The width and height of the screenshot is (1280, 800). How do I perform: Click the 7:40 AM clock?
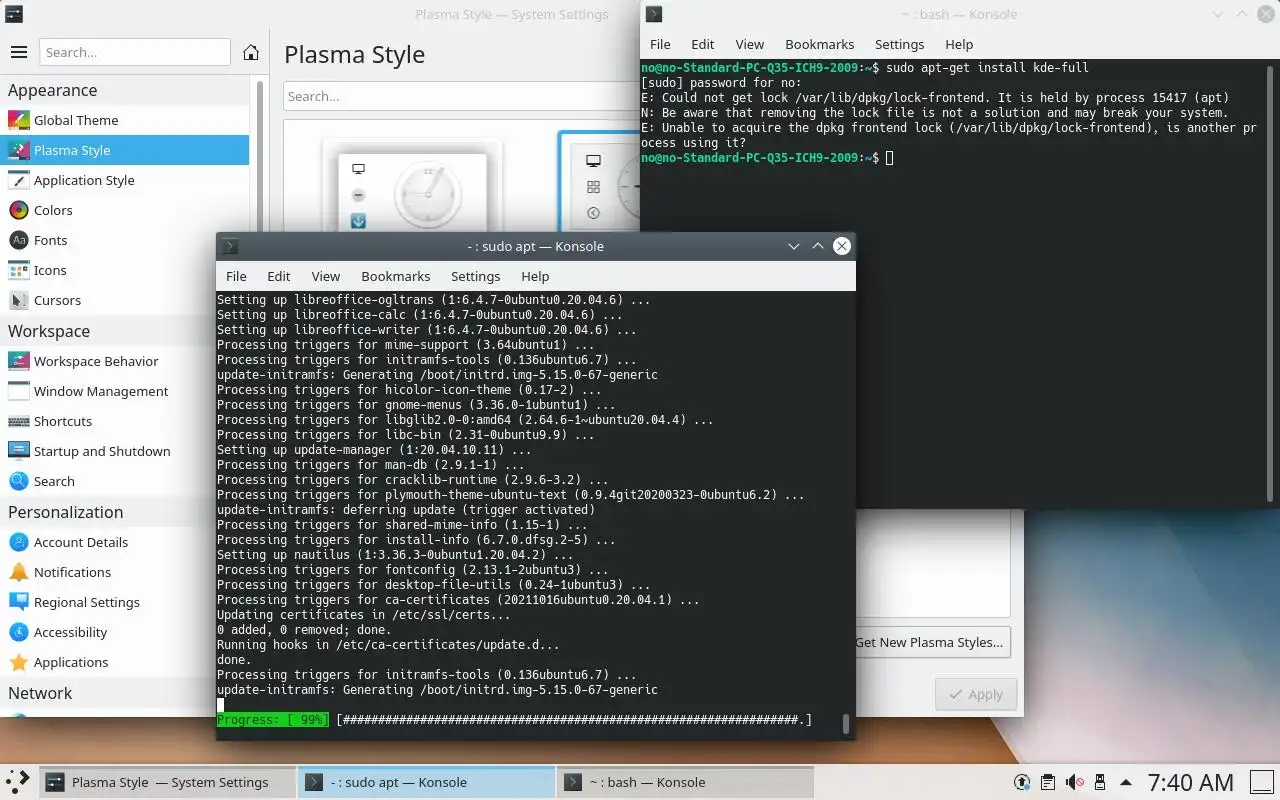(x=1190, y=782)
